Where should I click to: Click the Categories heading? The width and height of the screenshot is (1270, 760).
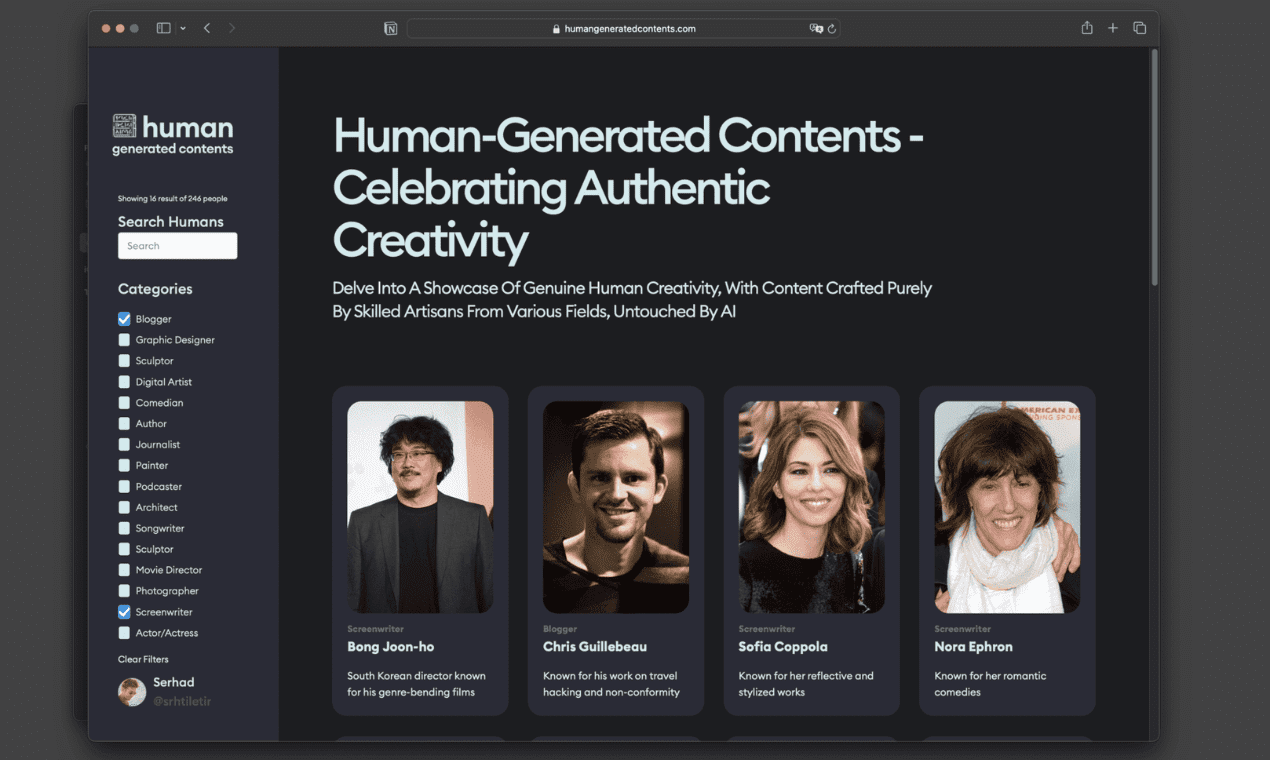tap(155, 289)
